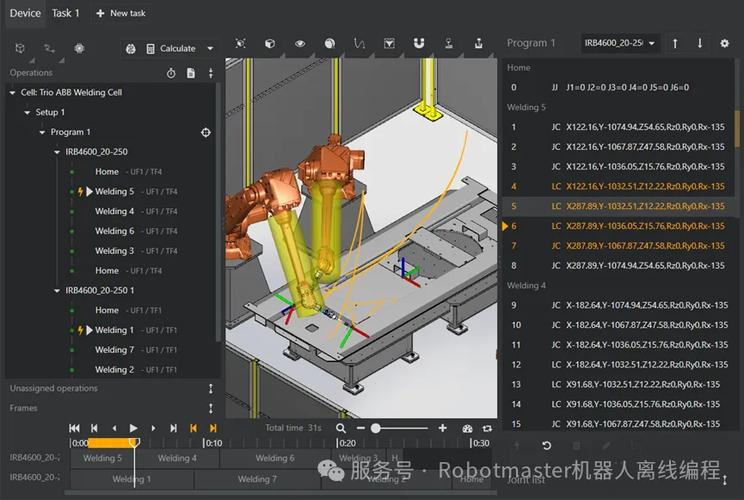Click the document icon in Operations header

pyautogui.click(x=191, y=73)
